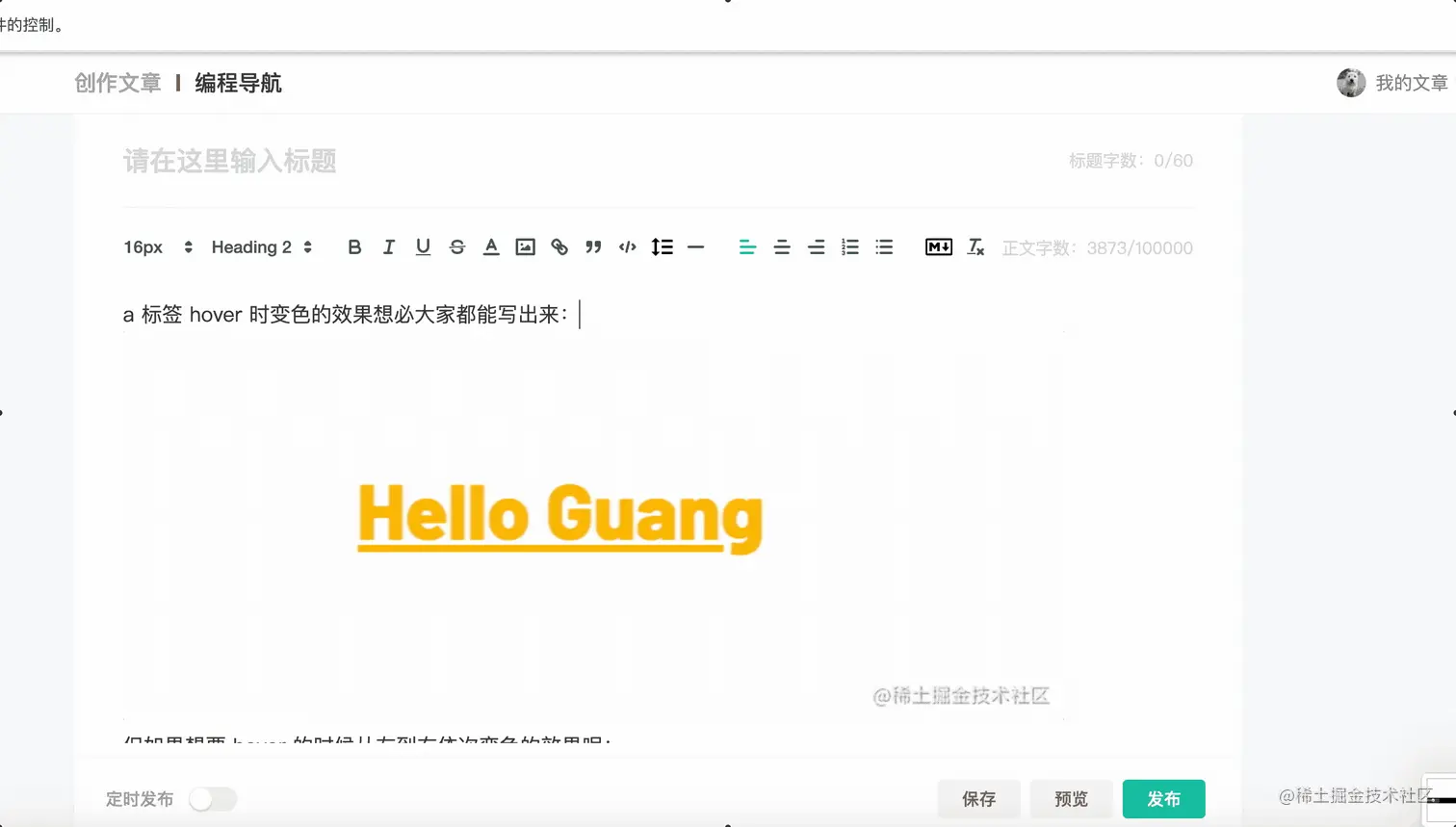Viewport: 1456px width, 827px height.
Task: Insert a hyperlink using the link icon
Action: pos(559,247)
